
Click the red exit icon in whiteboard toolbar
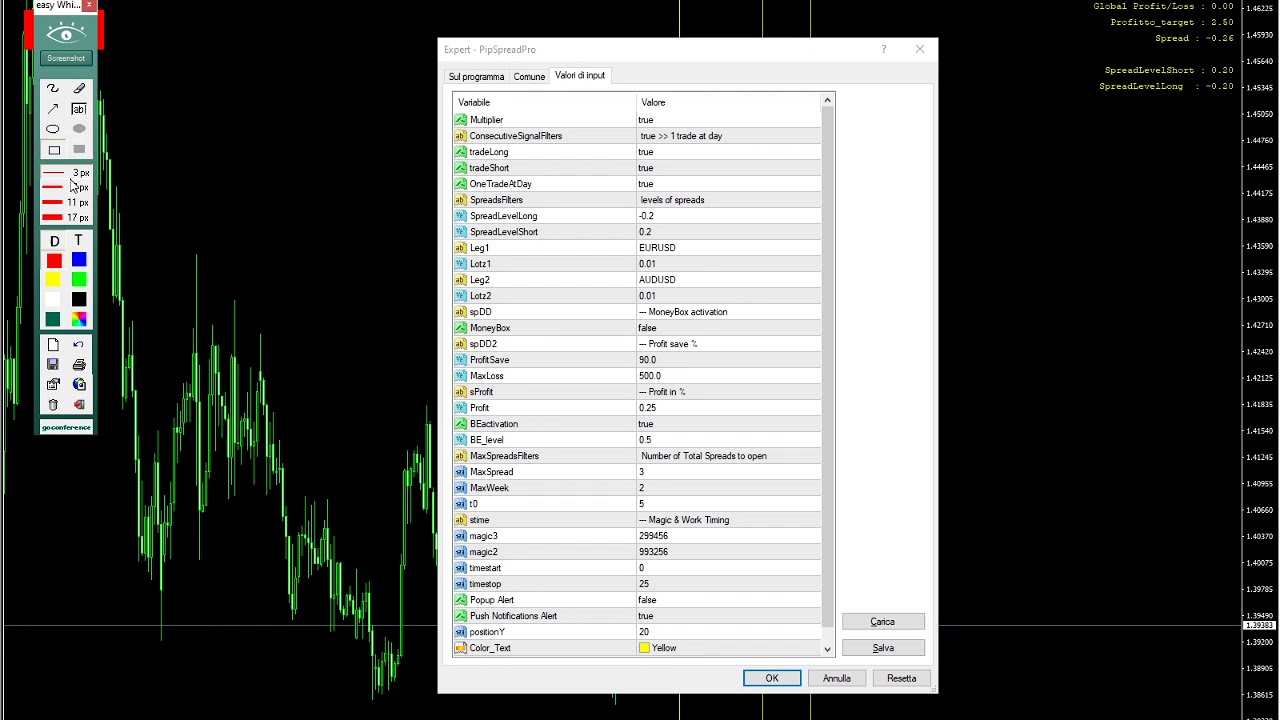tap(79, 405)
